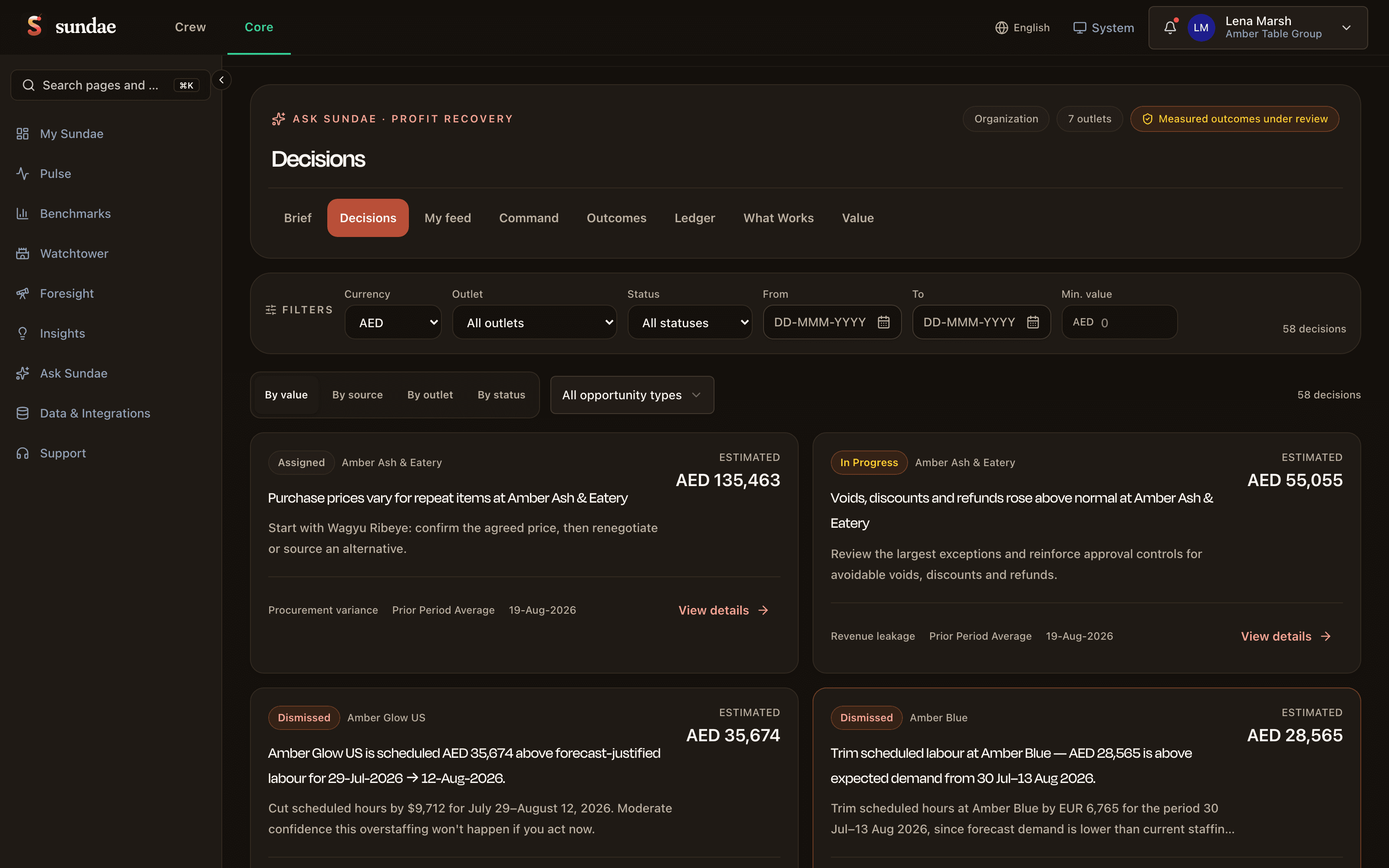Select the Decisions tab
1389x868 pixels.
point(368,218)
